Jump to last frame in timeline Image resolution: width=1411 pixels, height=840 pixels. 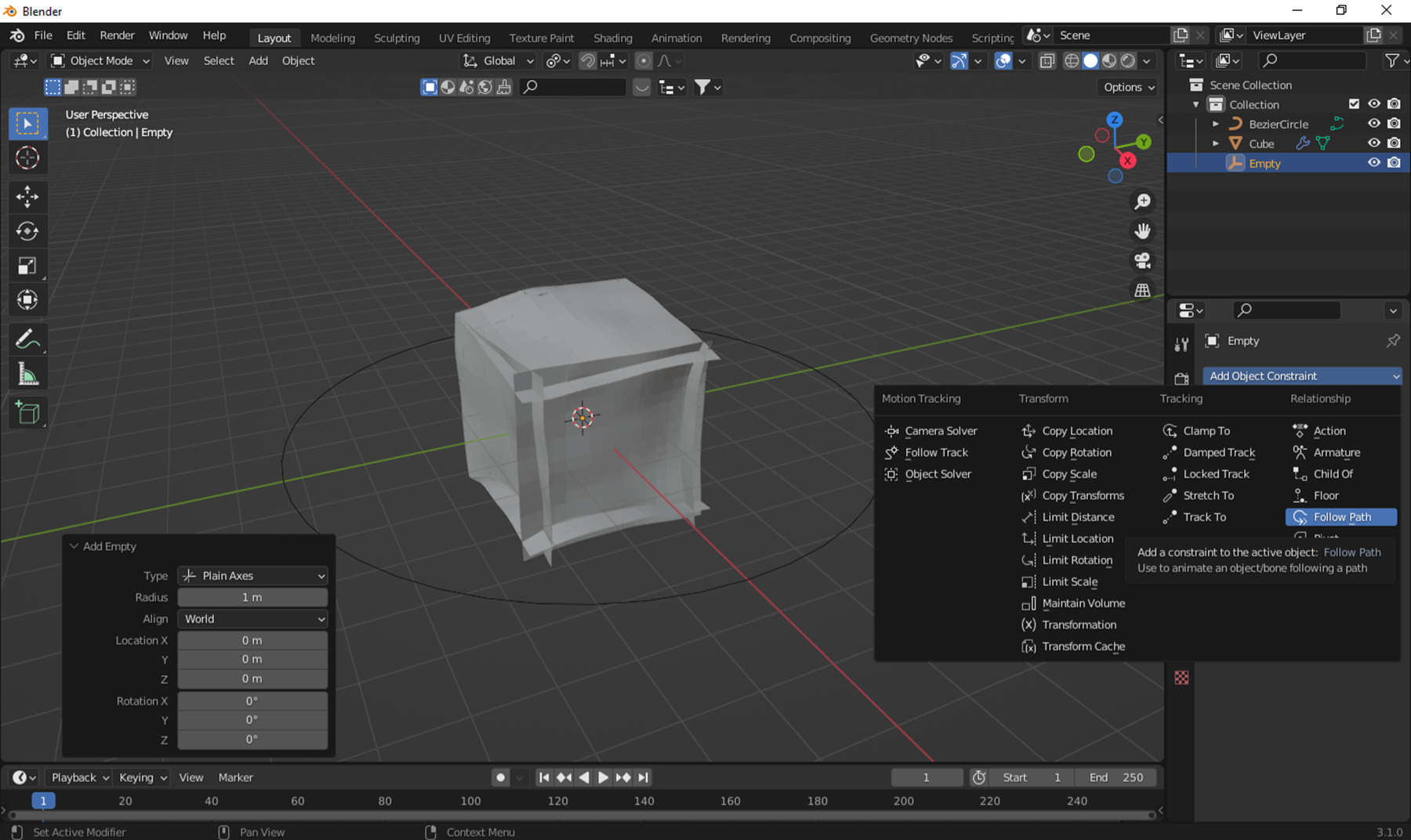(x=643, y=777)
